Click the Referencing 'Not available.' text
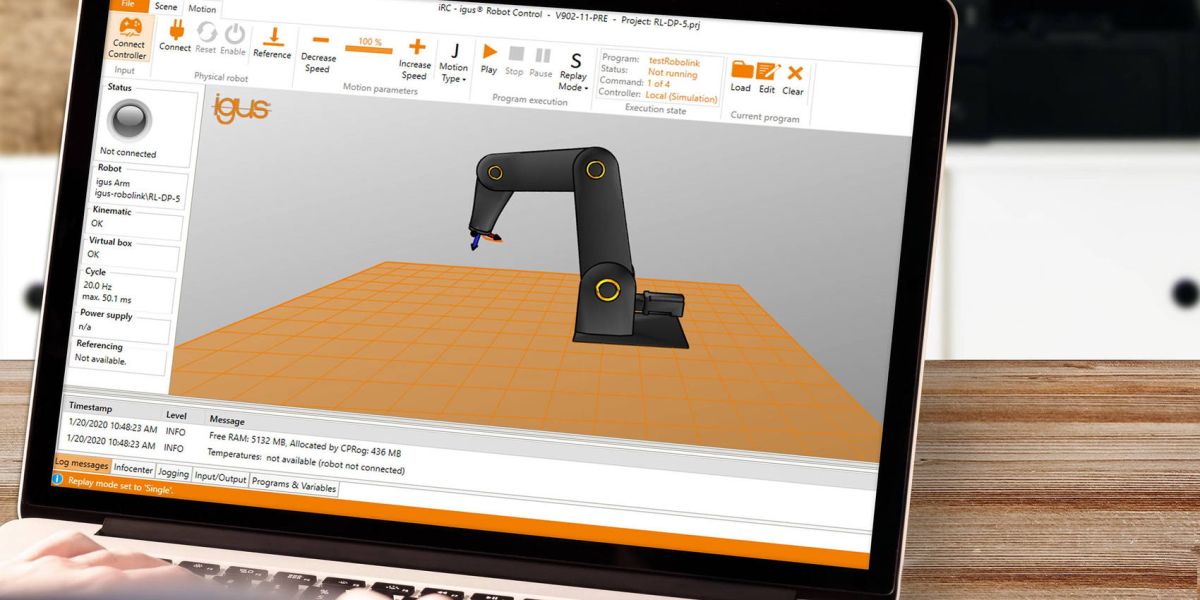 101,360
